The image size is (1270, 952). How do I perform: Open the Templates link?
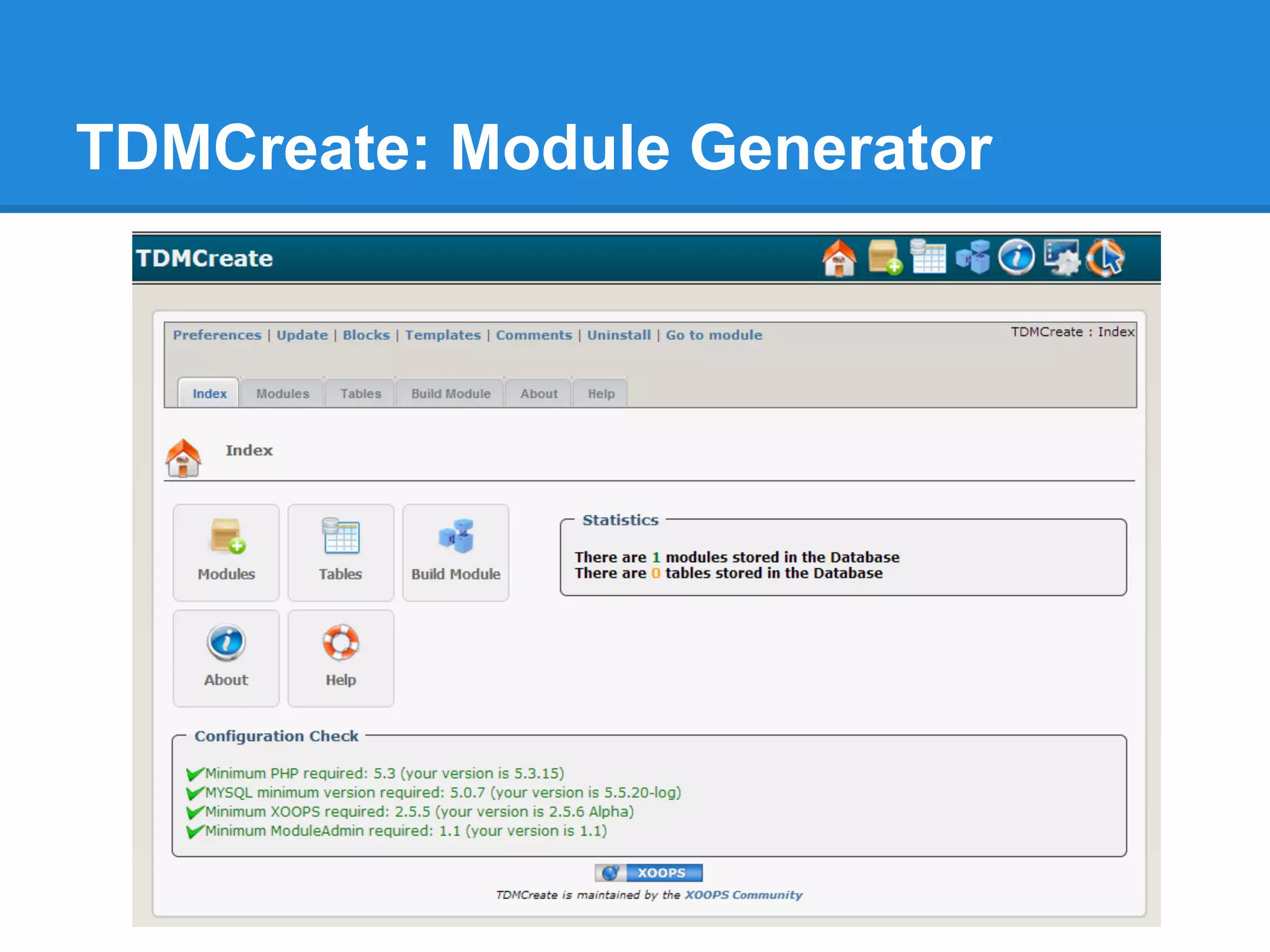coord(443,335)
